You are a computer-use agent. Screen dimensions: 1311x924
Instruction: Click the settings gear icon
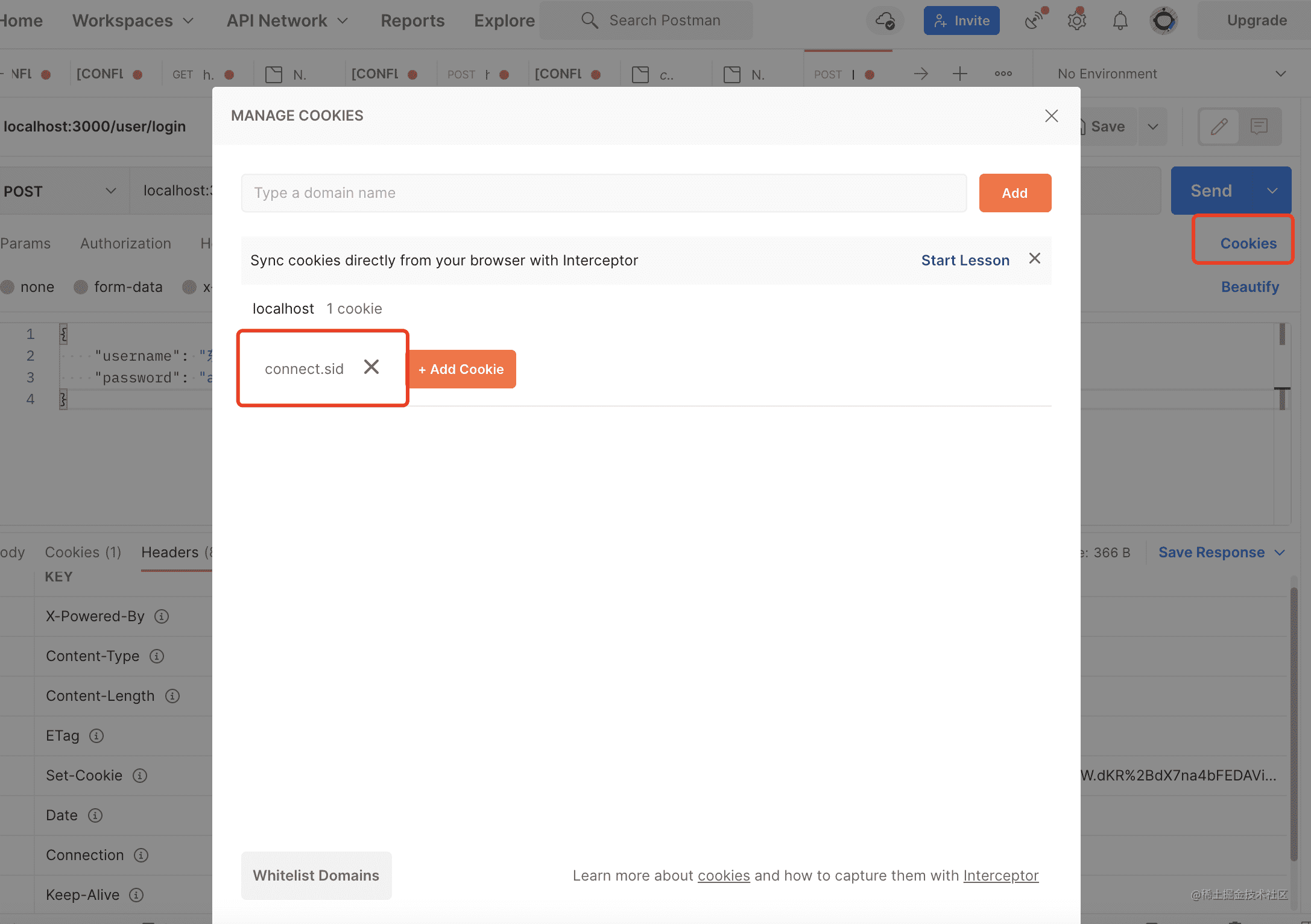pyautogui.click(x=1076, y=21)
